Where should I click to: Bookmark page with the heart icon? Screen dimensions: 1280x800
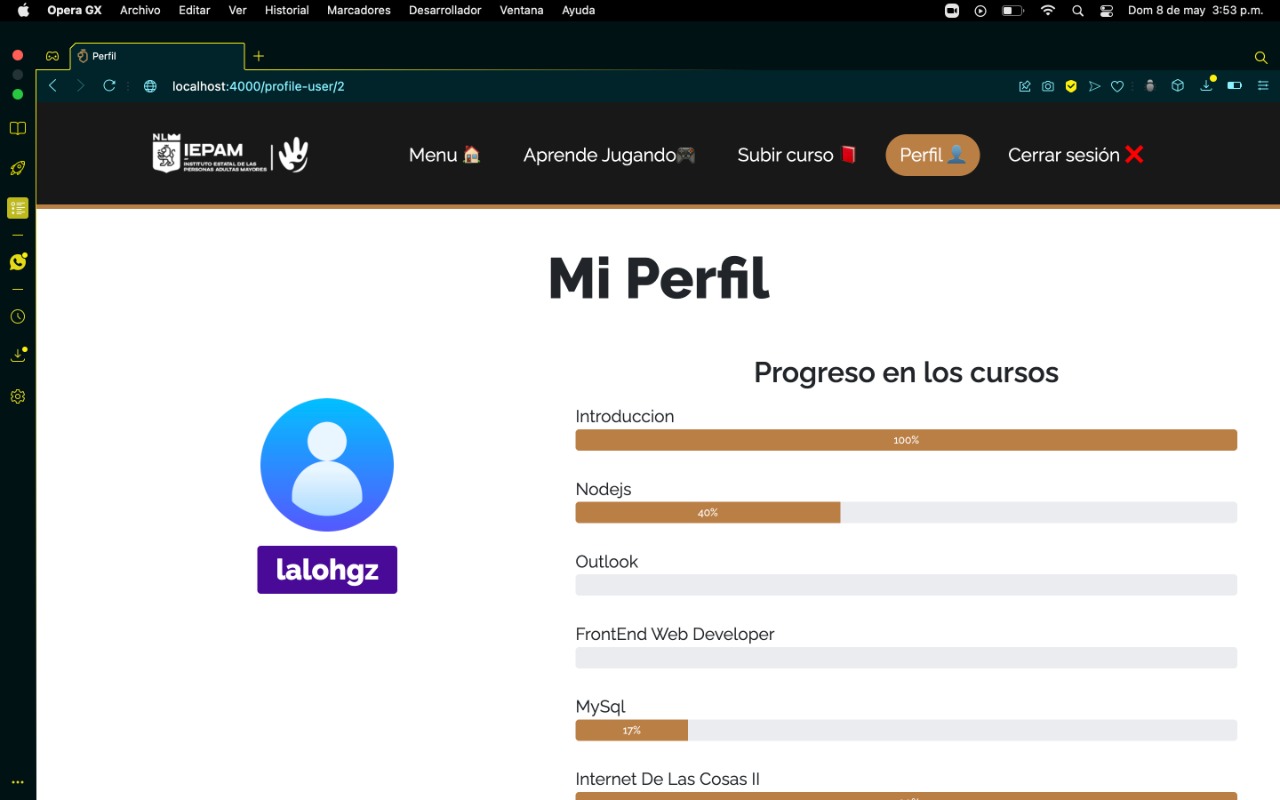1118,86
